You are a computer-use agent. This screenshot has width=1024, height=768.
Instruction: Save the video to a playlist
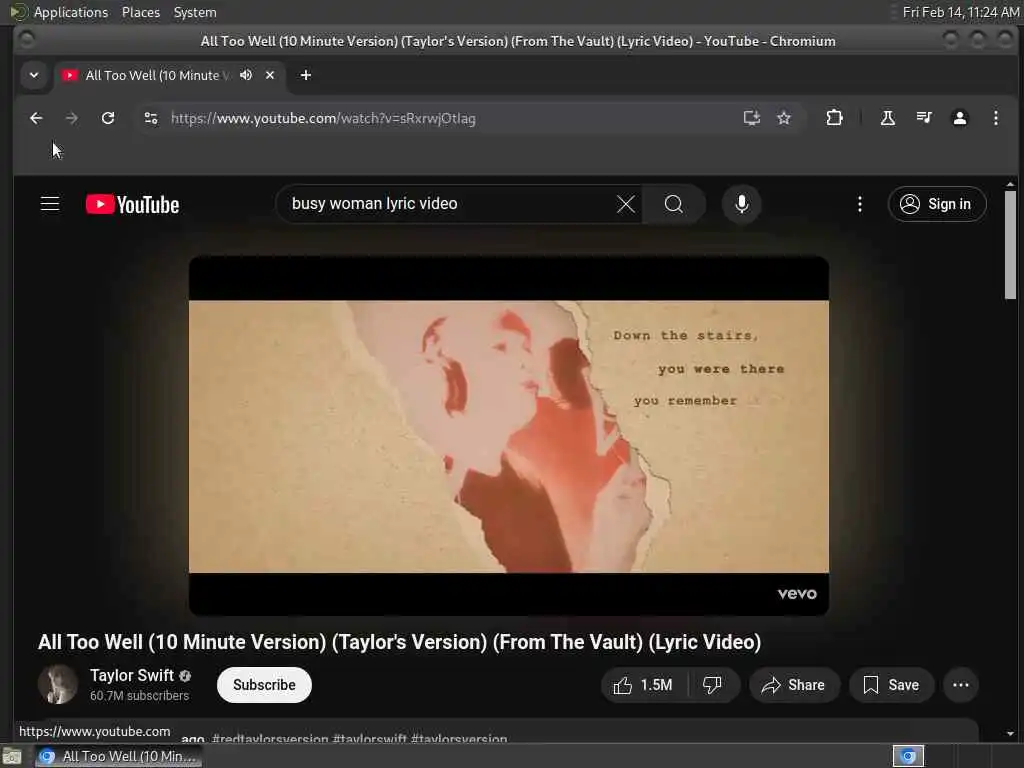click(x=891, y=685)
